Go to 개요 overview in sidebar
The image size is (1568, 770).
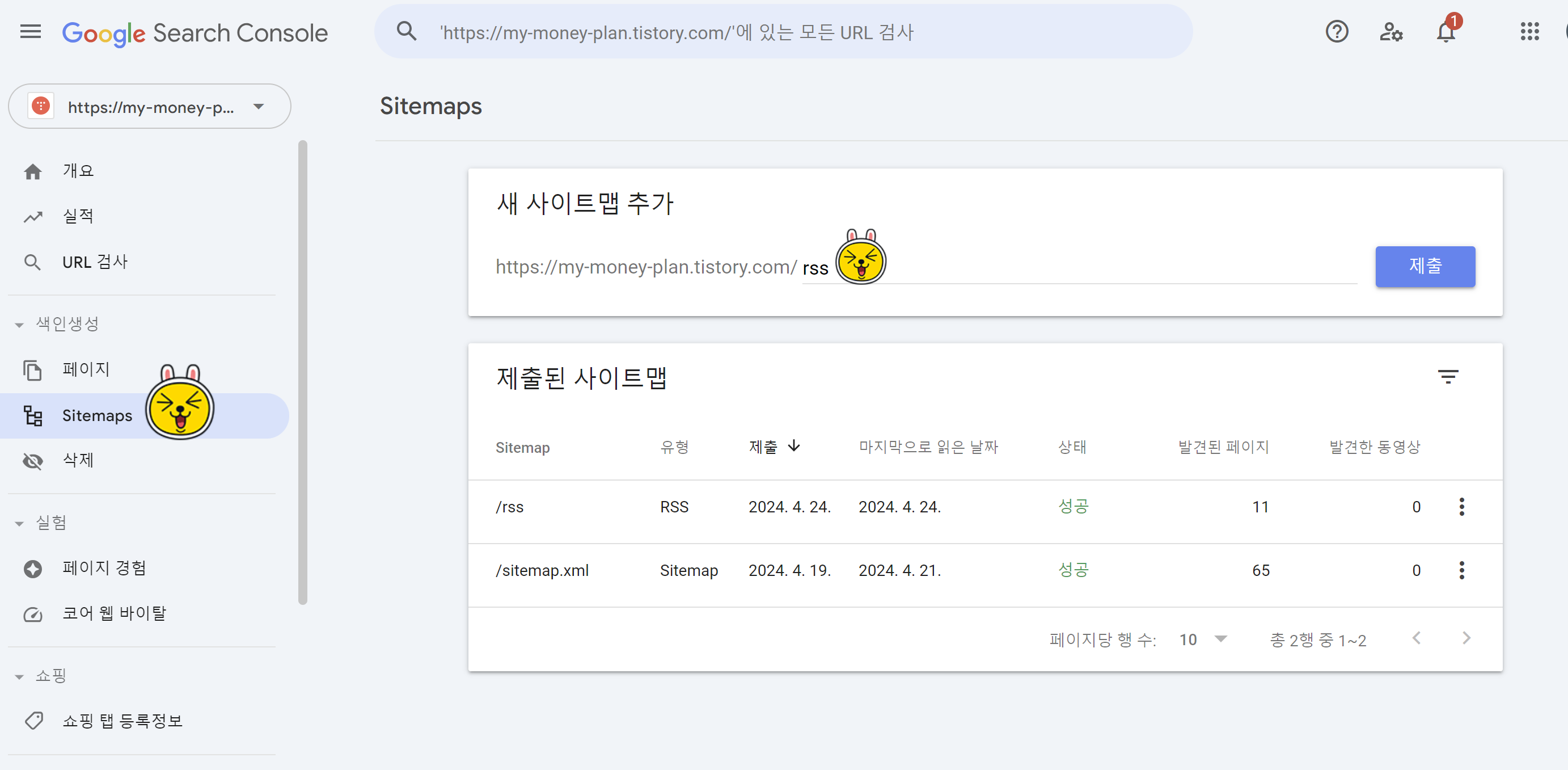click(x=78, y=171)
